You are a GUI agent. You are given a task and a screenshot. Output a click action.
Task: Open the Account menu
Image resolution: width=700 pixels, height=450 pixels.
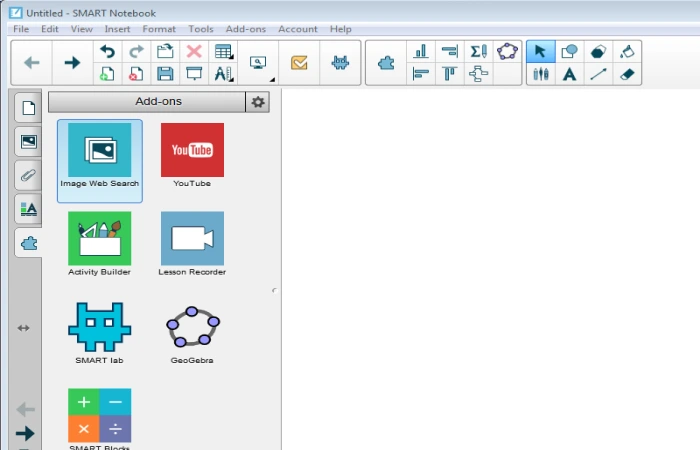coord(298,30)
